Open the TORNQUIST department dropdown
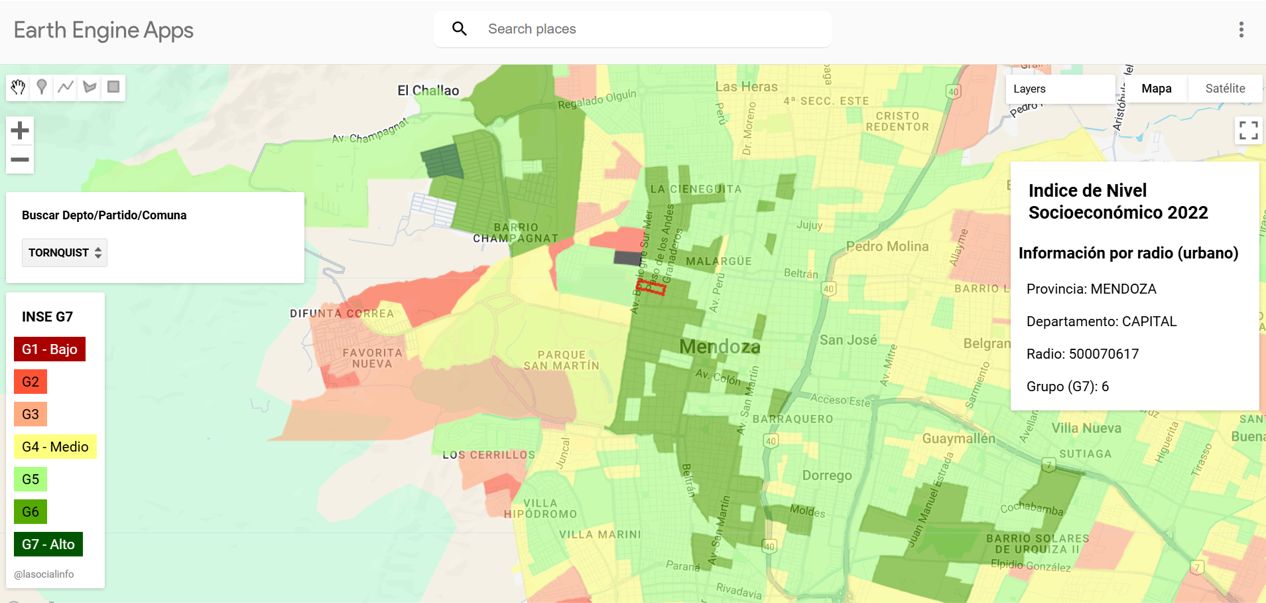 pos(65,253)
